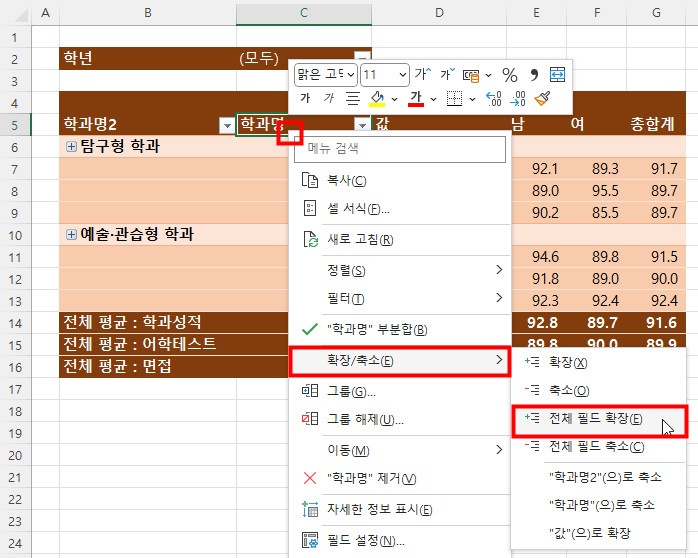Viewport: 698px width, 558px height.
Task: Open the 정렬 submenu in context menu
Action: click(x=400, y=271)
